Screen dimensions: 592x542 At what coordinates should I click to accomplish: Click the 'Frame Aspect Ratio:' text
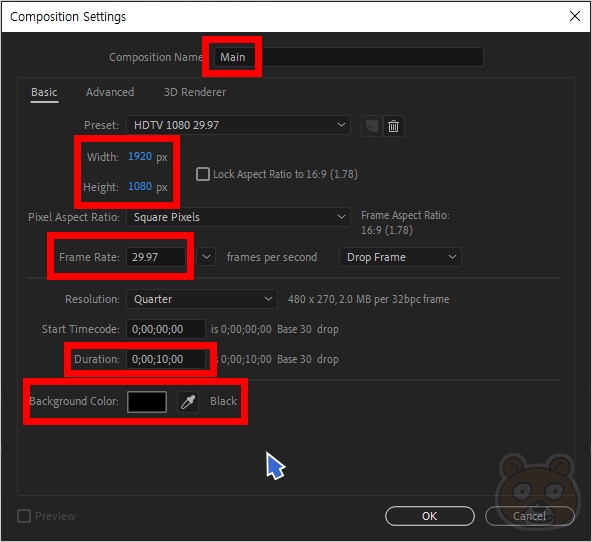pos(405,215)
